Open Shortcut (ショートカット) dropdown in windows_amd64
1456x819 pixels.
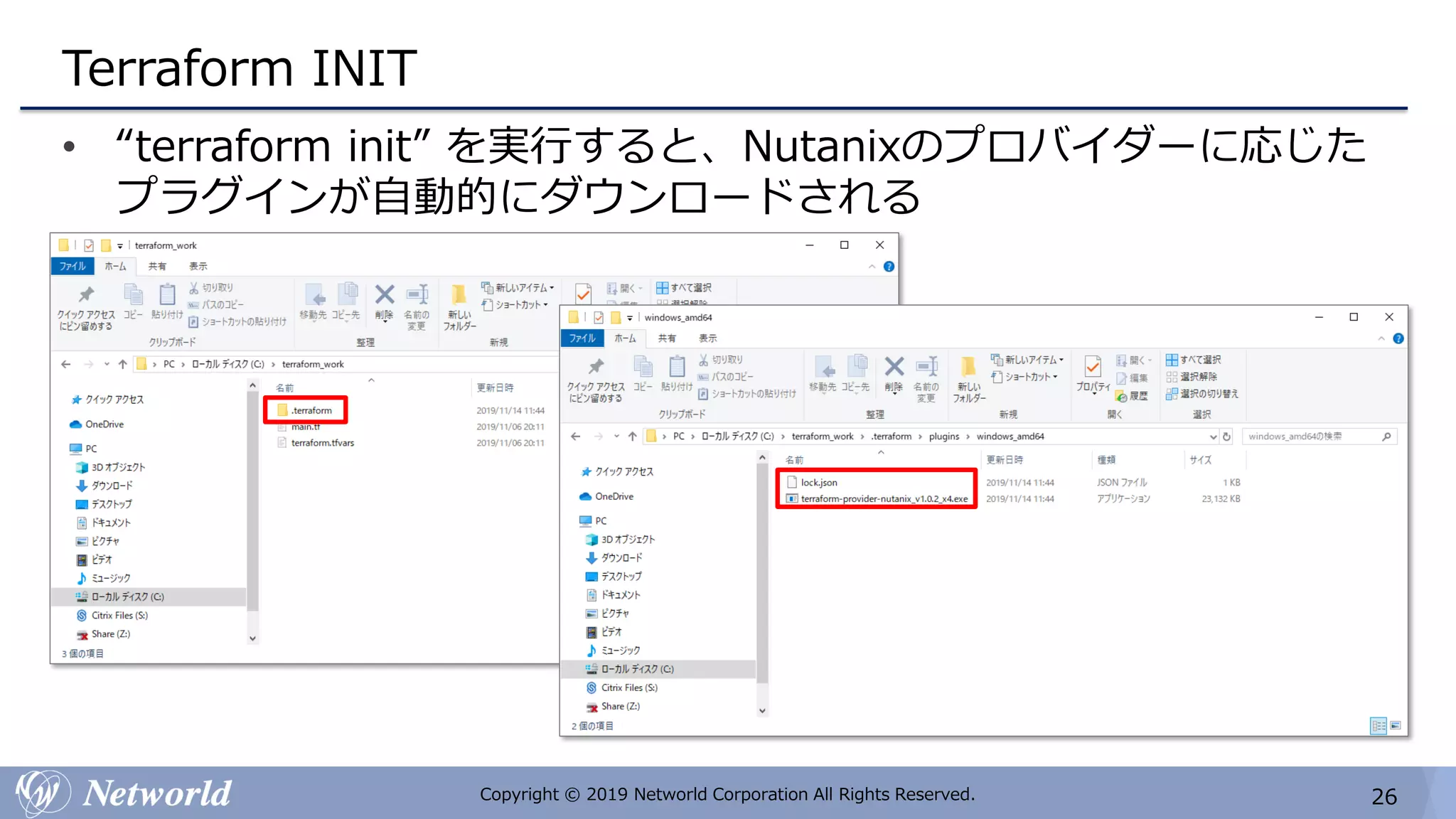[1024, 377]
